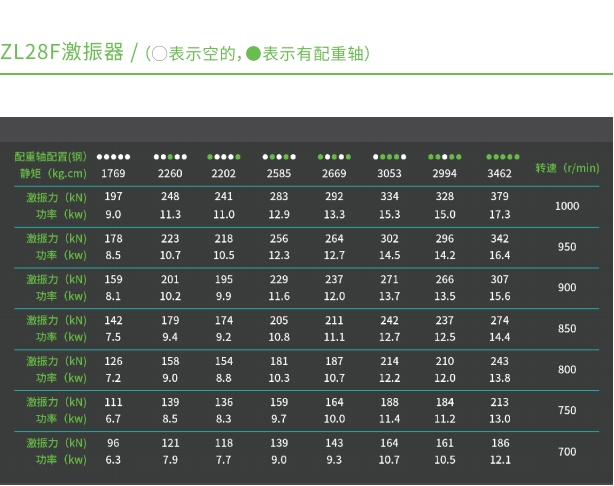
Task: Click the dot pattern above 2585
Action: point(279,157)
